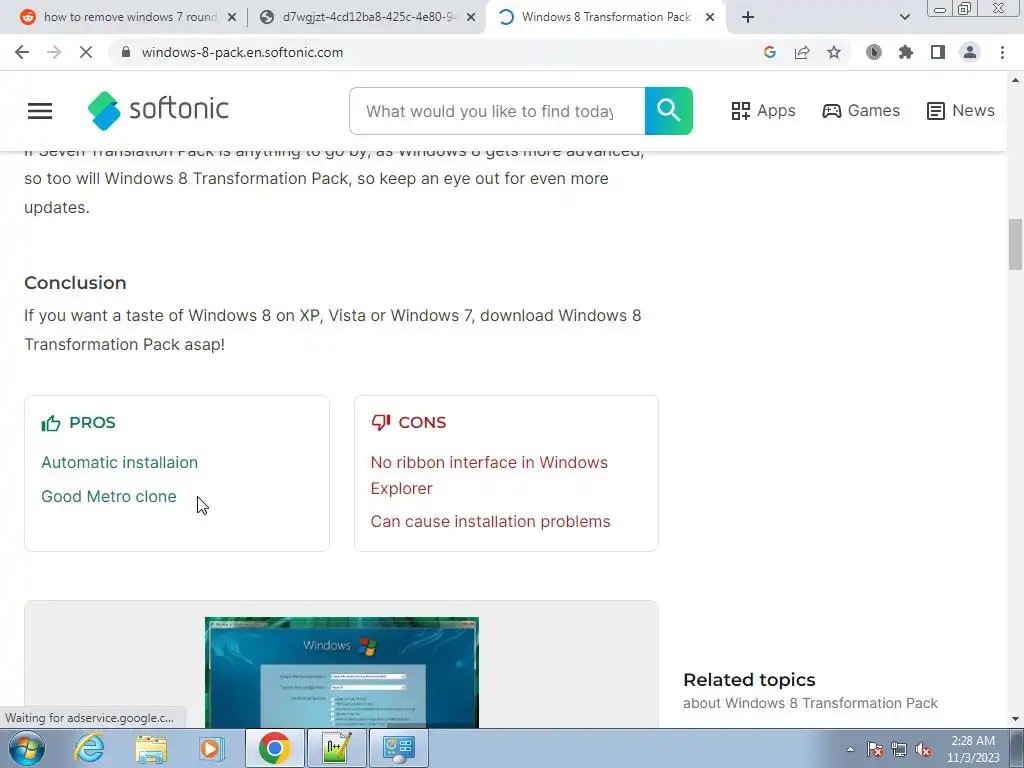Toggle the browser side panel
The image size is (1024, 768).
[x=938, y=52]
